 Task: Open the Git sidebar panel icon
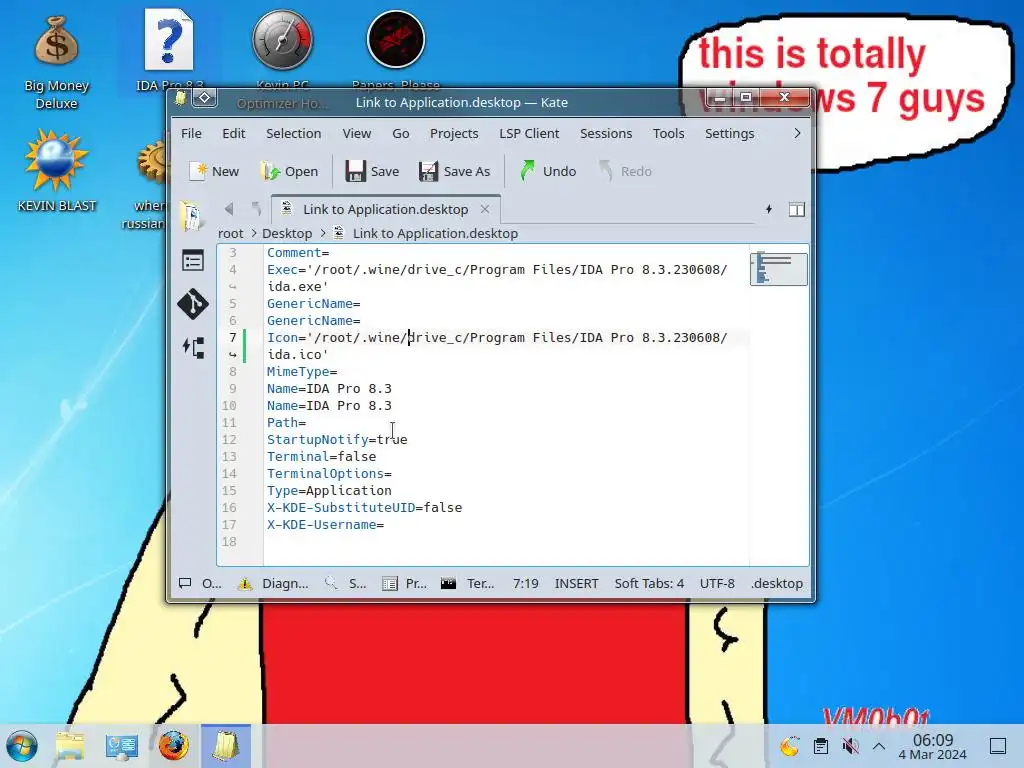pyautogui.click(x=193, y=304)
